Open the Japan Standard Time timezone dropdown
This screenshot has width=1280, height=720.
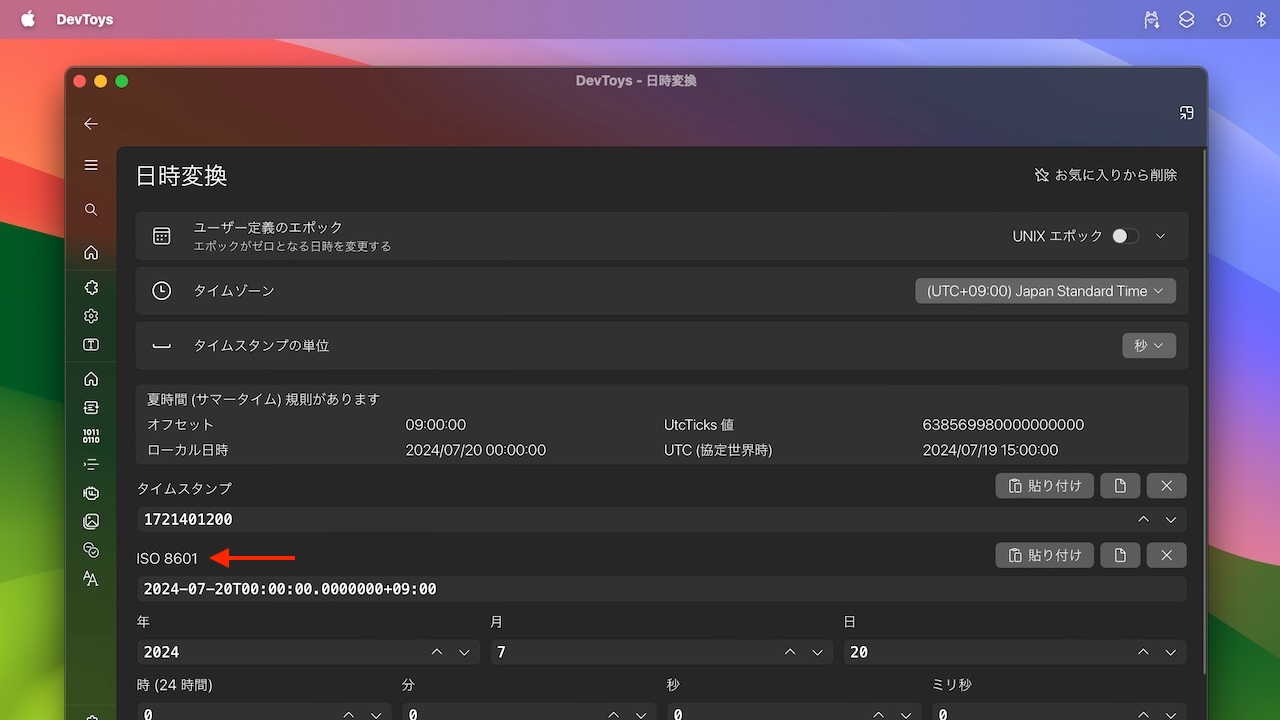click(x=1045, y=291)
